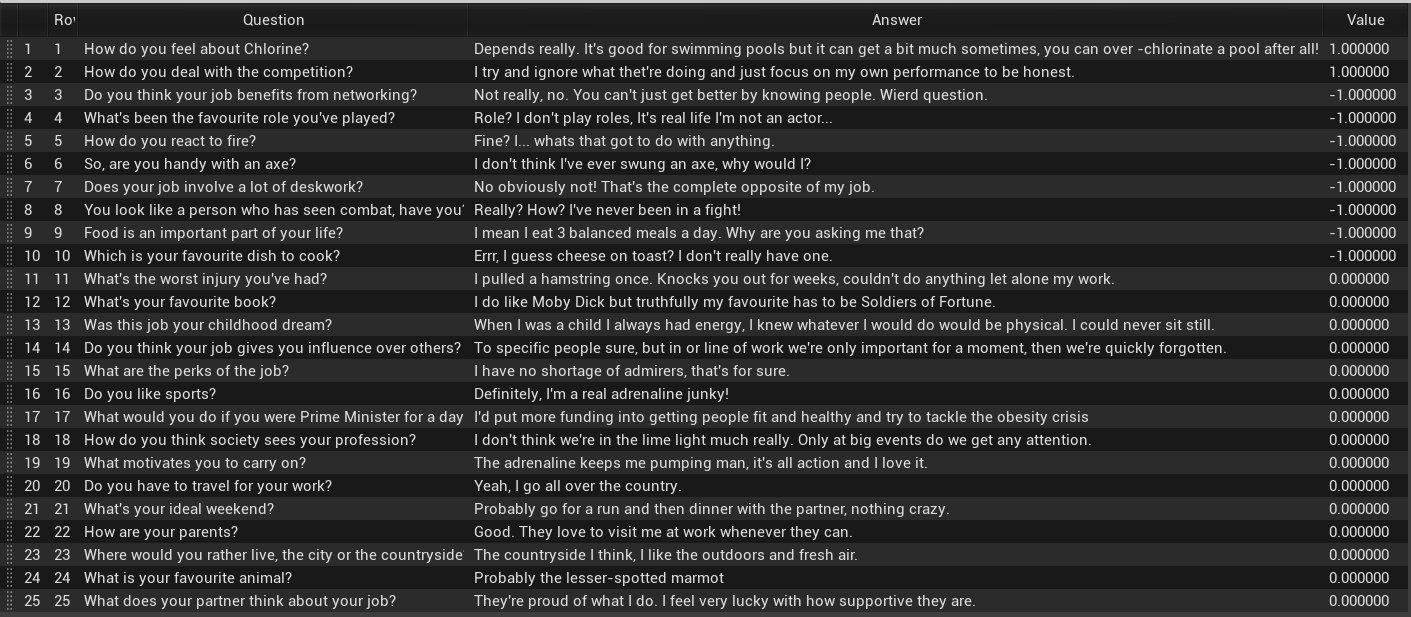Screen dimensions: 1411x617
Task: Click the 'How are your parents?' question cell
Action: click(273, 532)
